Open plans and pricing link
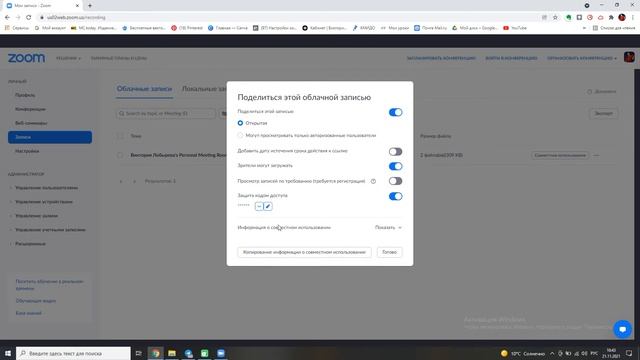The width and height of the screenshot is (640, 360). pyautogui.click(x=119, y=58)
